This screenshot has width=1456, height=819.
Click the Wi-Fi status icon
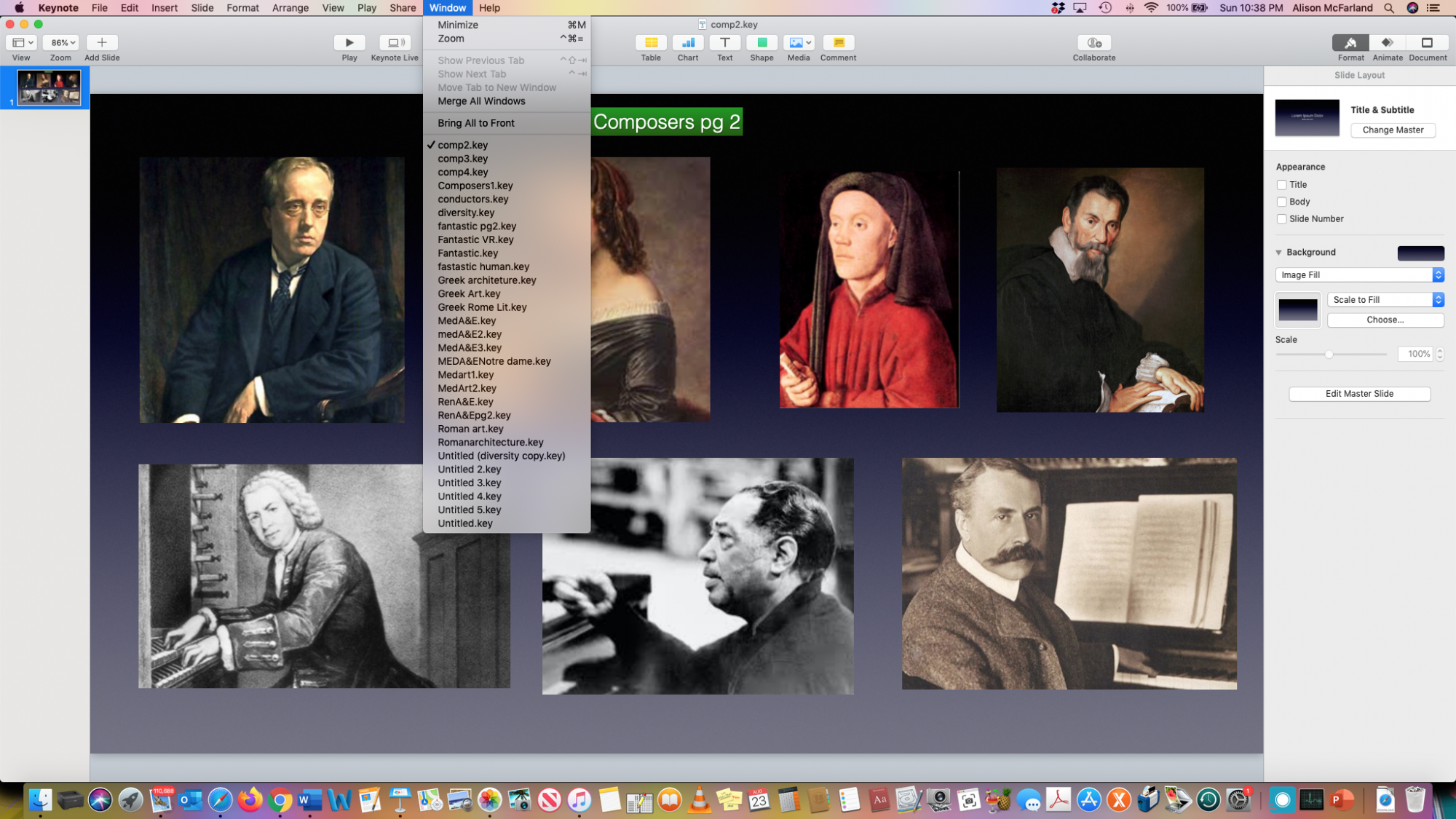point(1151,8)
